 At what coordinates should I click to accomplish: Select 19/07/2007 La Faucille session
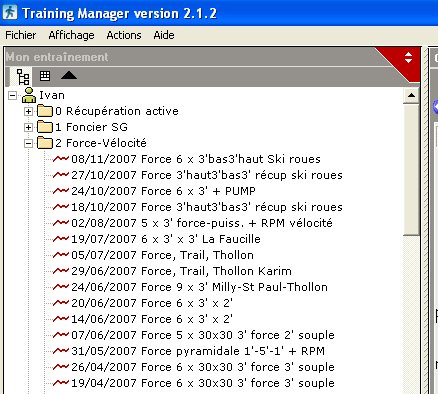click(166, 239)
